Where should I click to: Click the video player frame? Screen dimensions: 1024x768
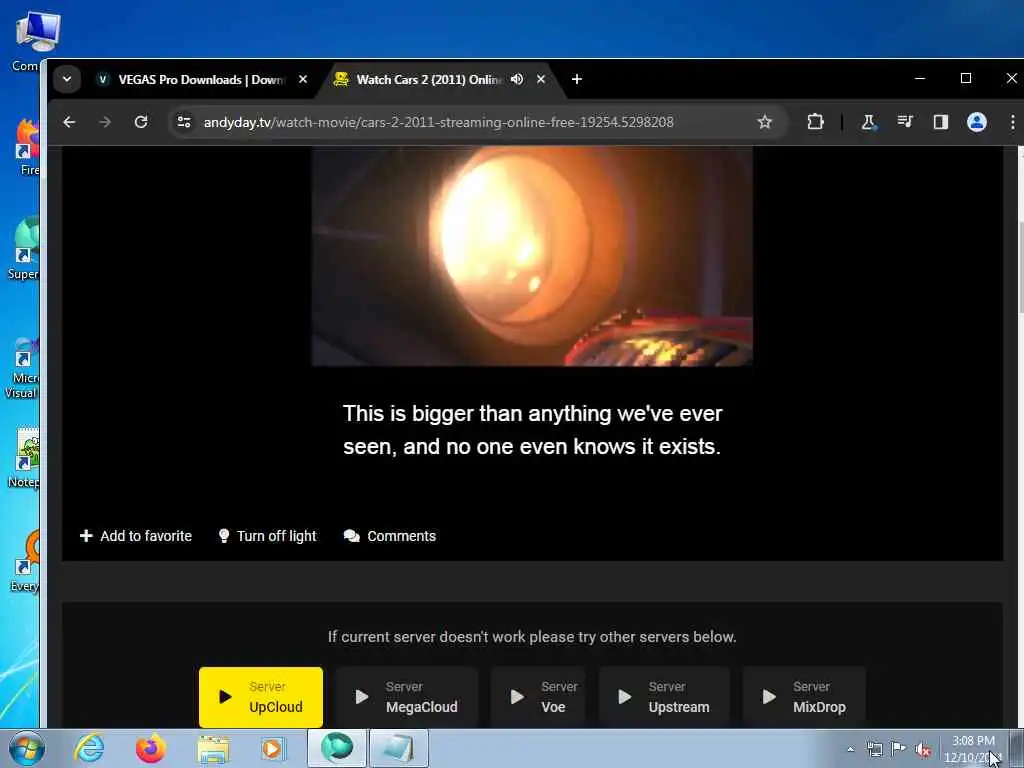(x=532, y=256)
